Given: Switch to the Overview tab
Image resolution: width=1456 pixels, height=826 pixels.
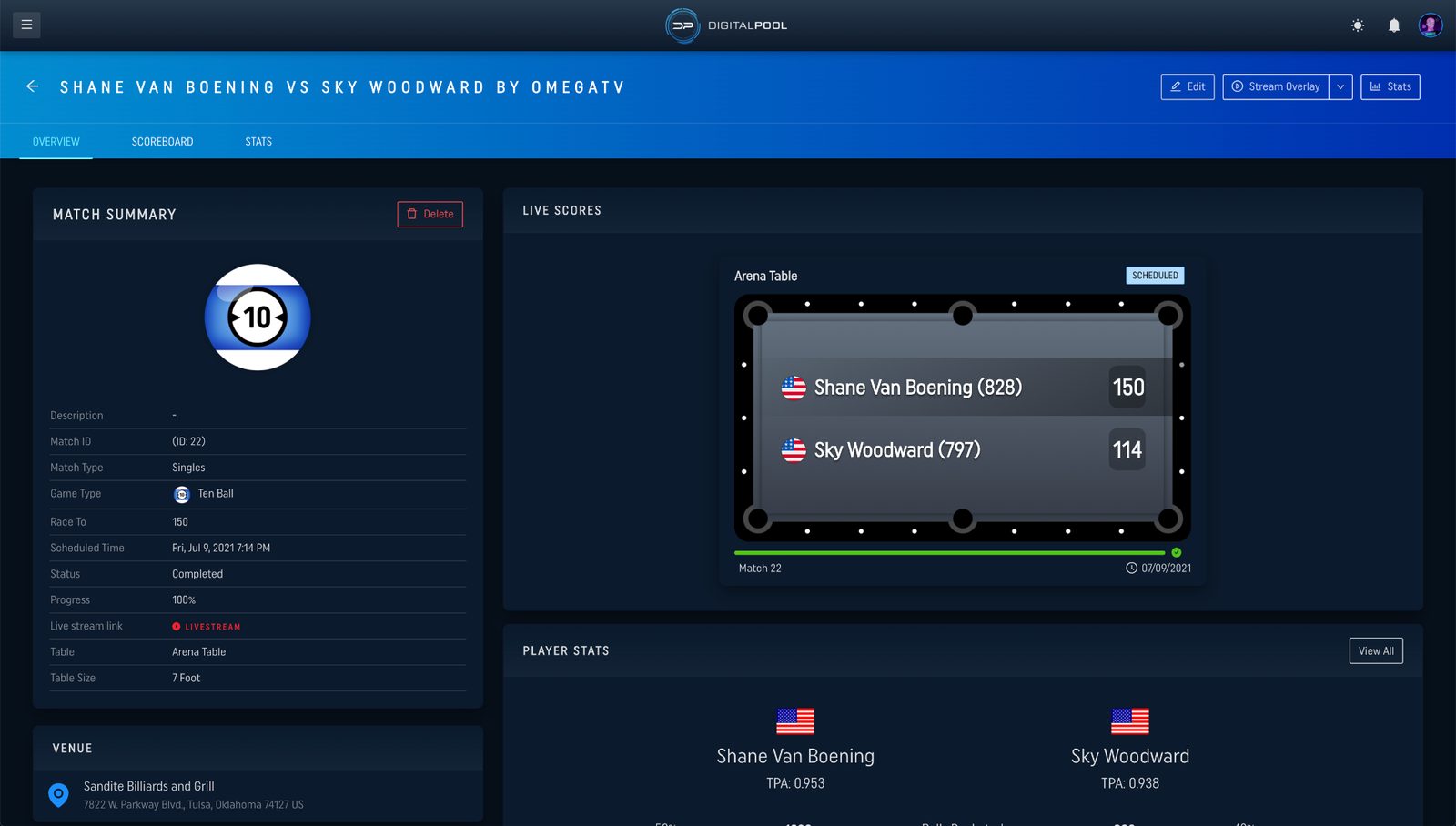Looking at the screenshot, I should click(x=56, y=142).
